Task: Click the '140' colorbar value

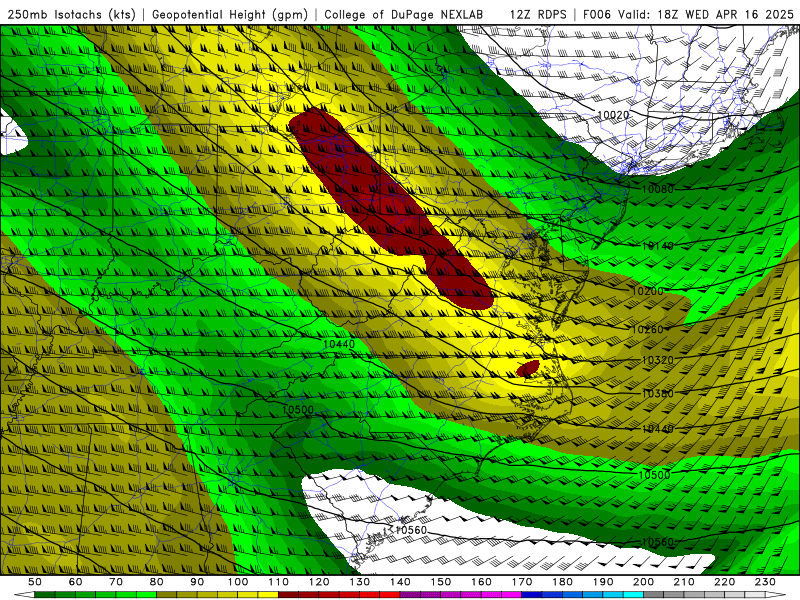Action: pos(400,582)
